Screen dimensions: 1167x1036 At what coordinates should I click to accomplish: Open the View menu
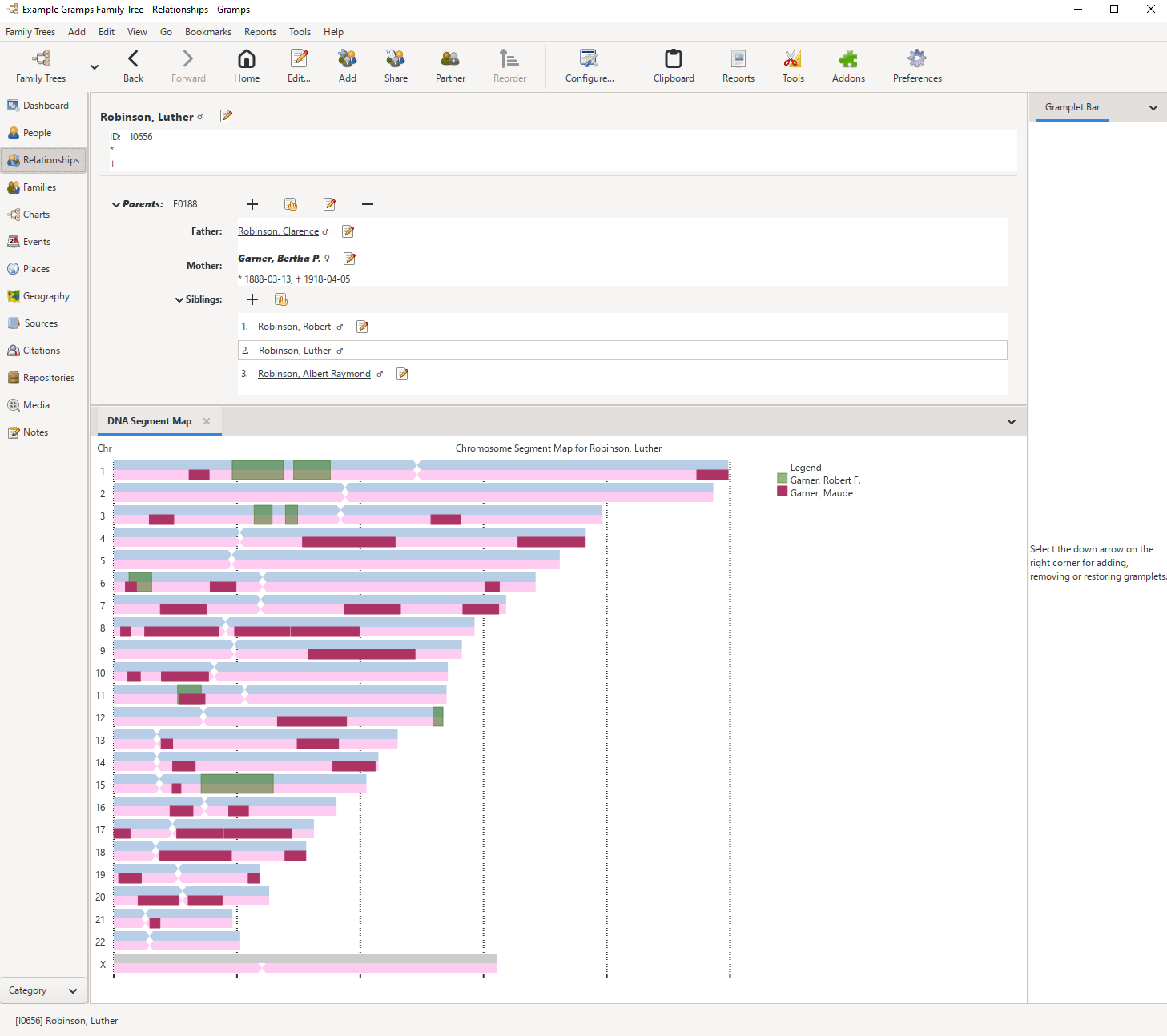[137, 32]
